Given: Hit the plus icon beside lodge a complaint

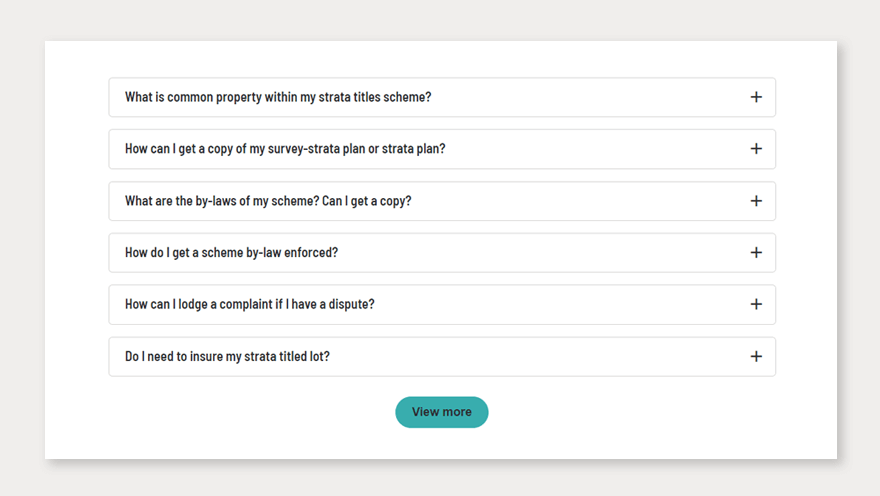Looking at the screenshot, I should click(756, 304).
